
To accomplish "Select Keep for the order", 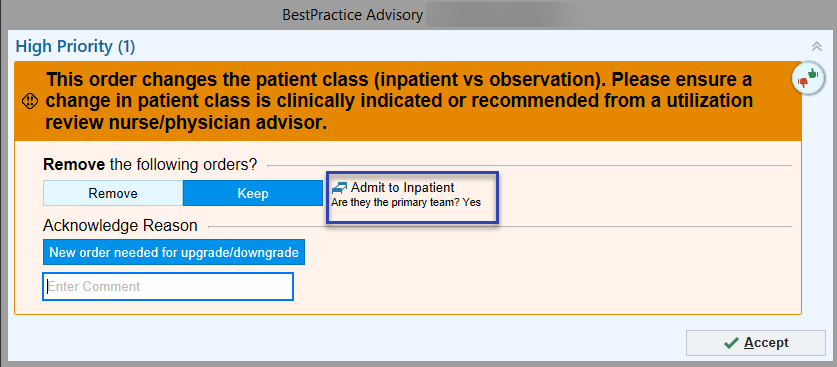I will point(253,193).
